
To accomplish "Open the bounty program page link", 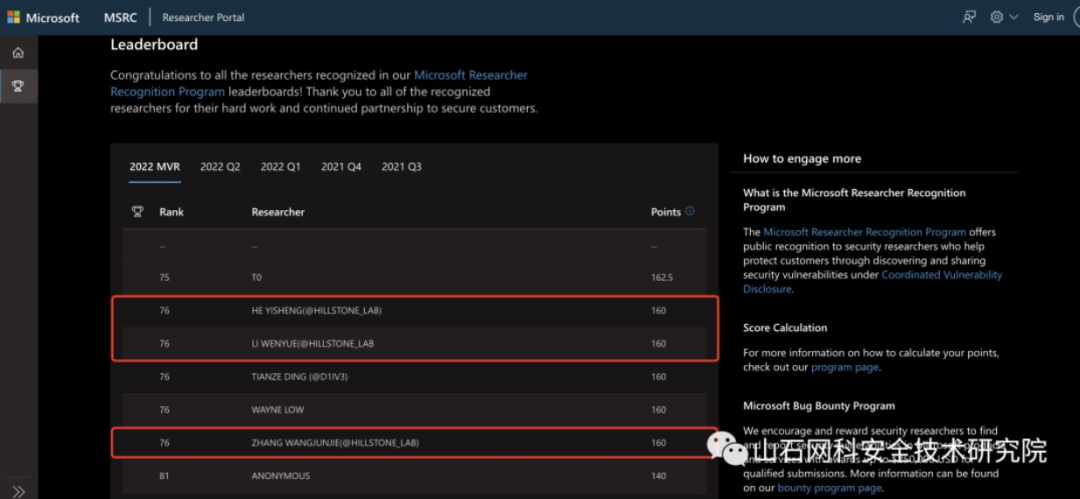I will 829,488.
